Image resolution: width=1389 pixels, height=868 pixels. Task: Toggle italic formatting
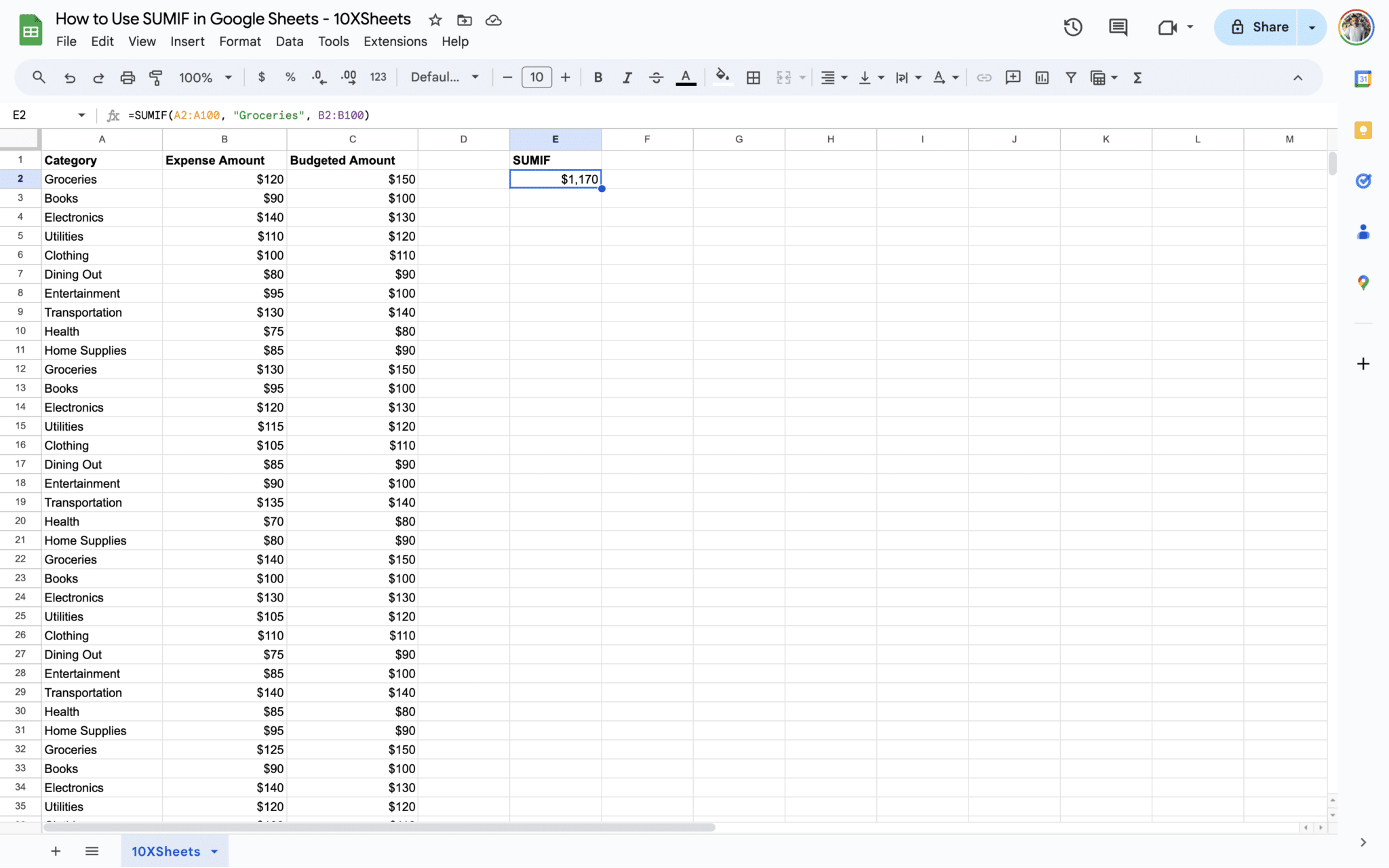pos(627,77)
